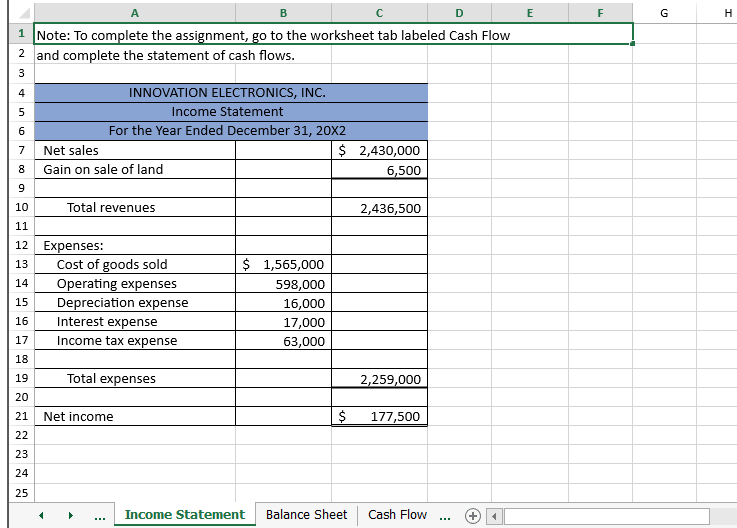Select cost of goods value 1,565,000

(283, 264)
